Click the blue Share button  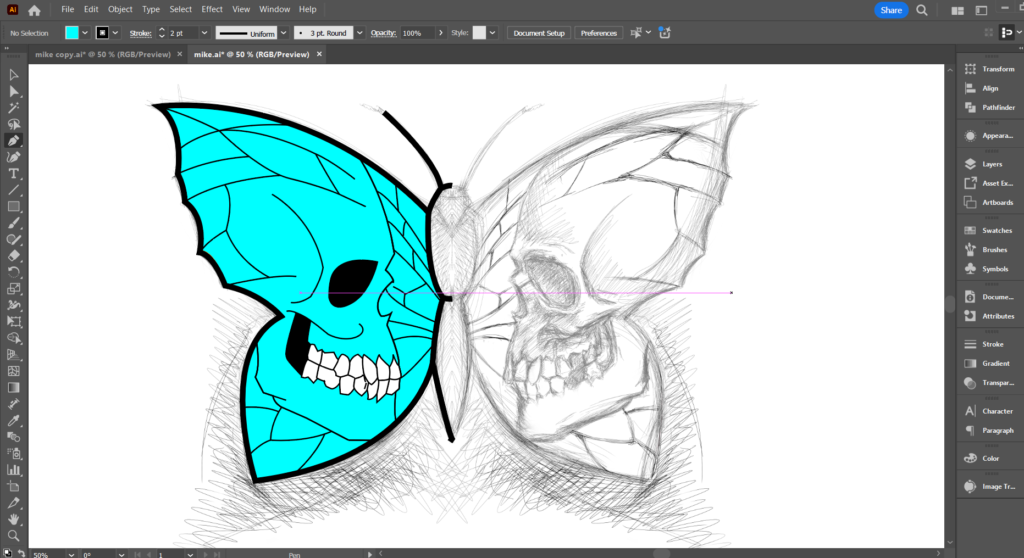[890, 10]
